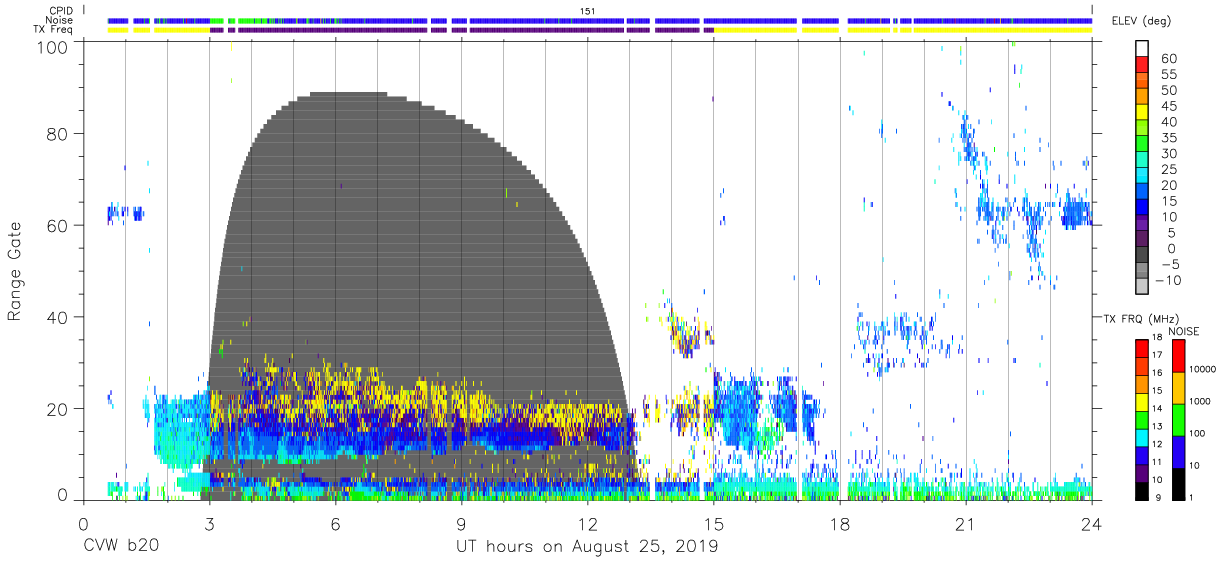Click the CPID value '151'
Screen dimensions: 1228x567
588,10
